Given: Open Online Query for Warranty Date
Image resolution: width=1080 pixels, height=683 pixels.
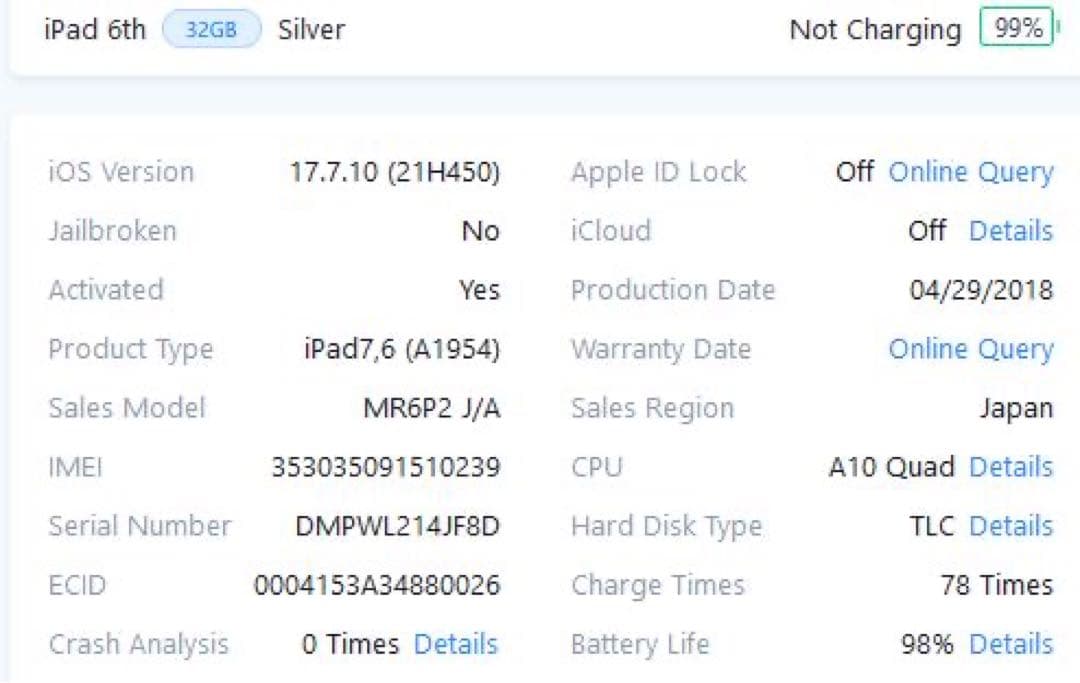Looking at the screenshot, I should coord(971,349).
